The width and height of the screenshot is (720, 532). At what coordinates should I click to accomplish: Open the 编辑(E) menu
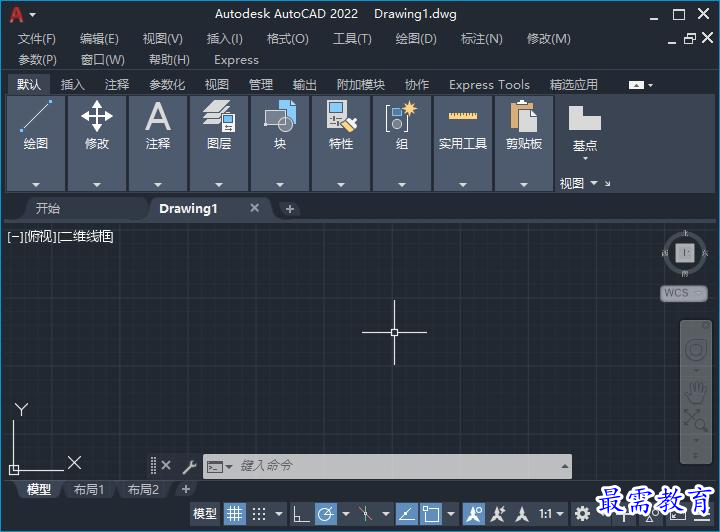99,39
